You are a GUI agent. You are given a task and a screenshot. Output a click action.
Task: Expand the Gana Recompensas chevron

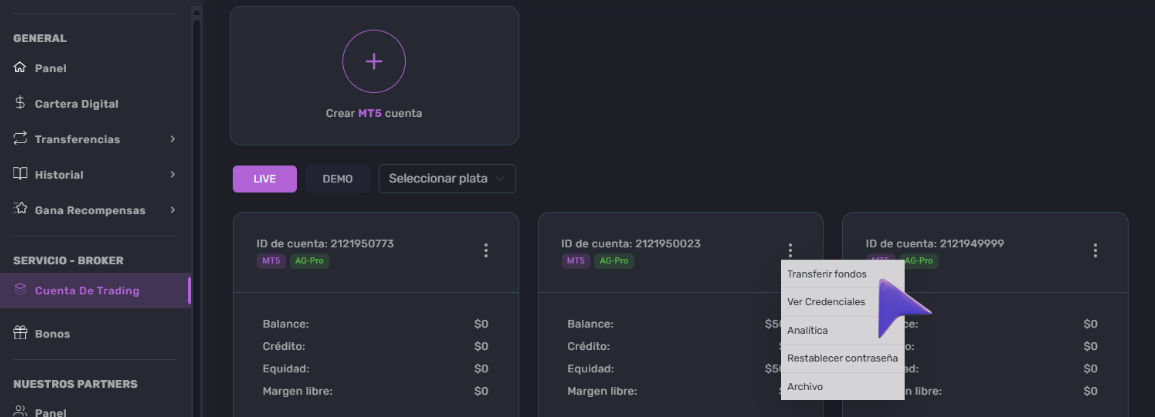tap(172, 210)
